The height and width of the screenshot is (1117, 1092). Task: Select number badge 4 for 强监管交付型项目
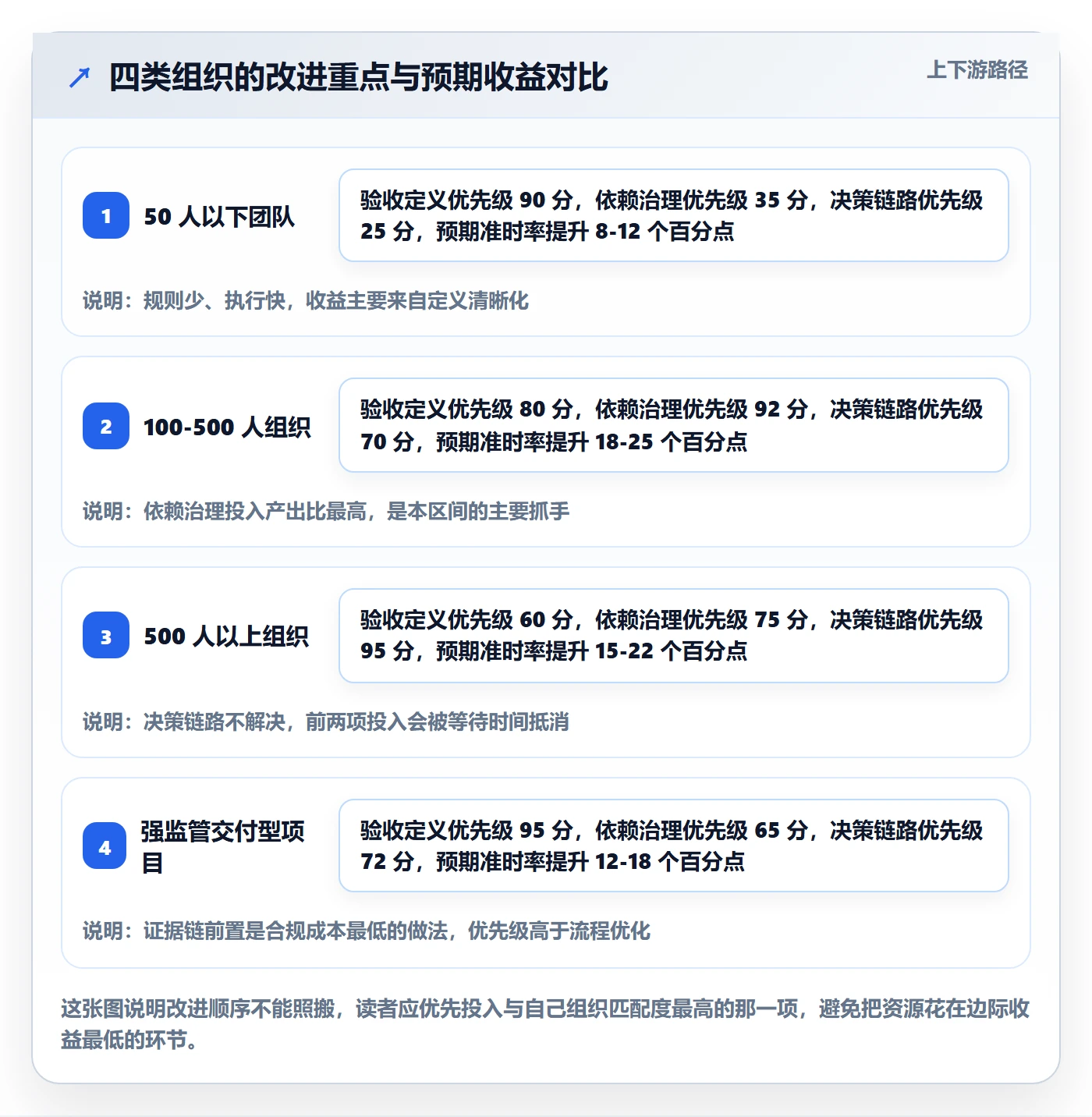pyautogui.click(x=105, y=846)
